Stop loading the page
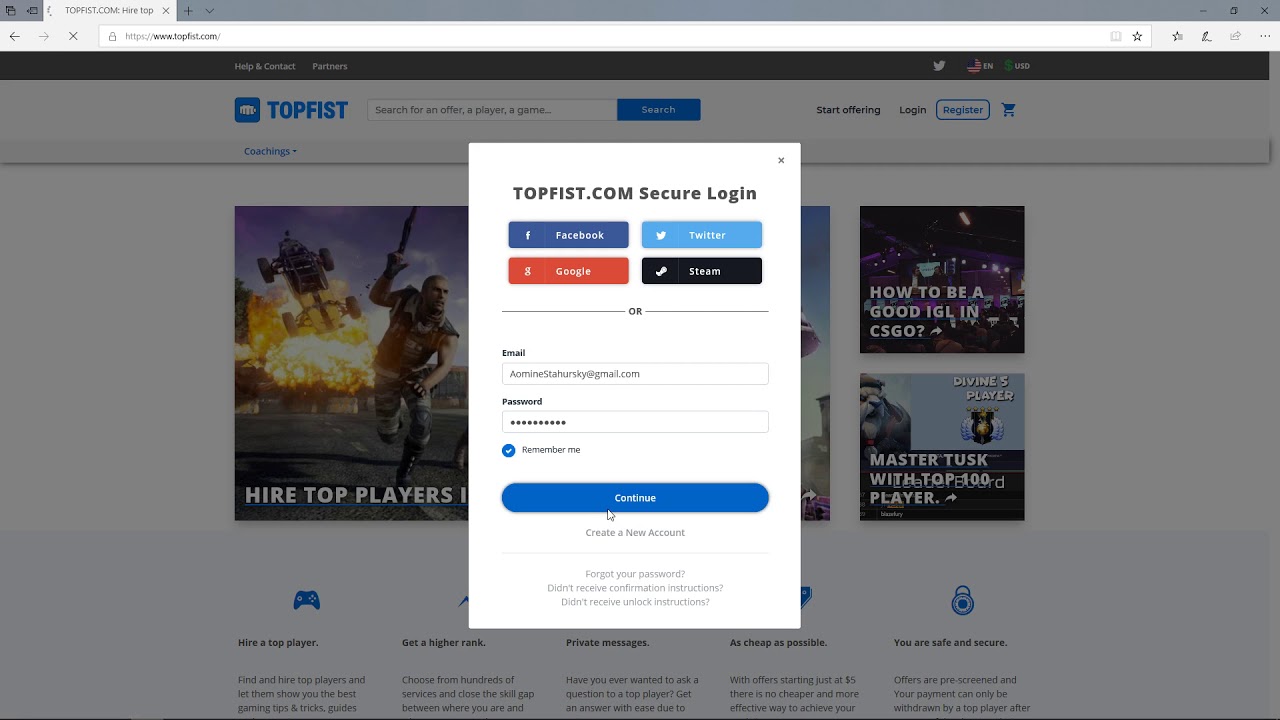 pyautogui.click(x=73, y=36)
